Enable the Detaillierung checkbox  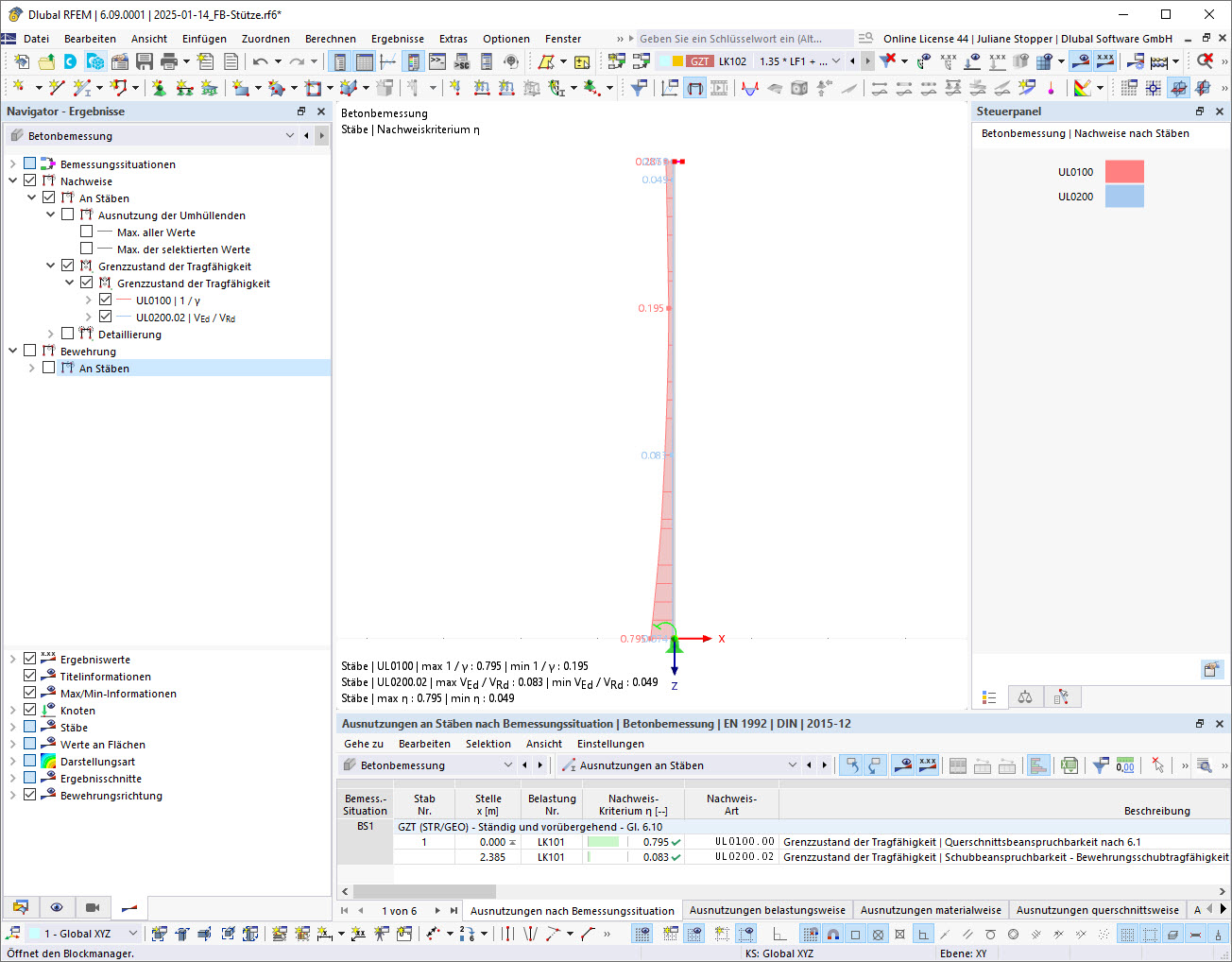click(67, 335)
